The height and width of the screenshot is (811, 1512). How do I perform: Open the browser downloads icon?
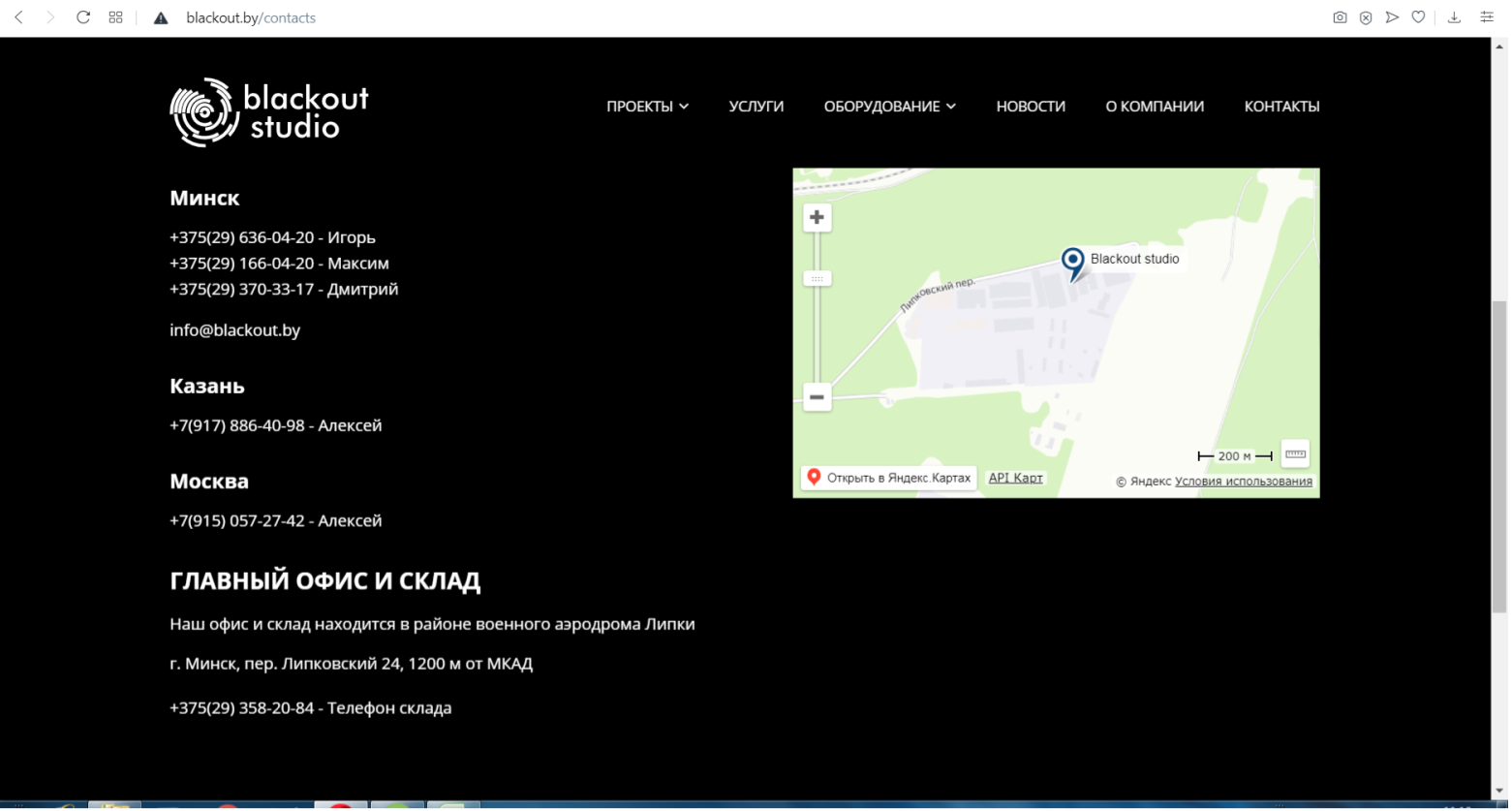1454,17
